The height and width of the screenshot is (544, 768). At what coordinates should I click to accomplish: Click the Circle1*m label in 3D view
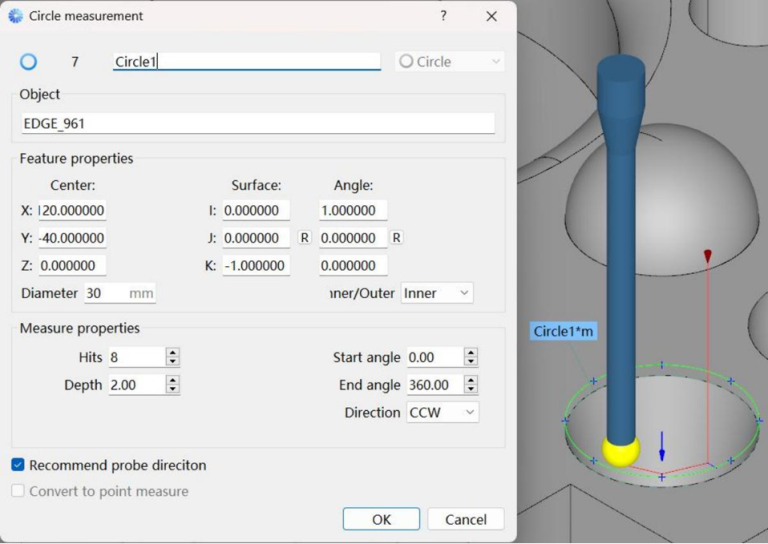[x=563, y=331]
